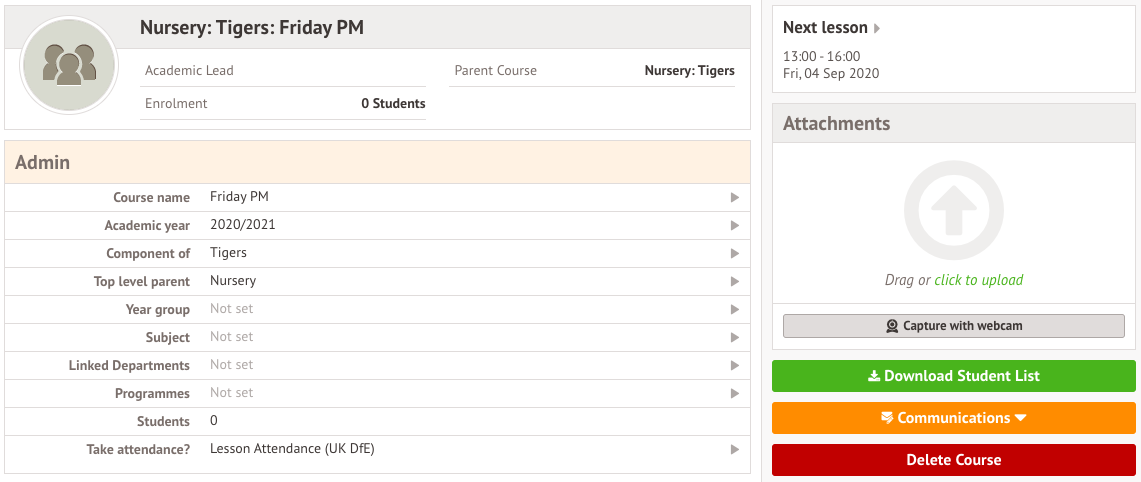The width and height of the screenshot is (1141, 482).
Task: Expand the Year group row arrow
Action: (x=735, y=310)
